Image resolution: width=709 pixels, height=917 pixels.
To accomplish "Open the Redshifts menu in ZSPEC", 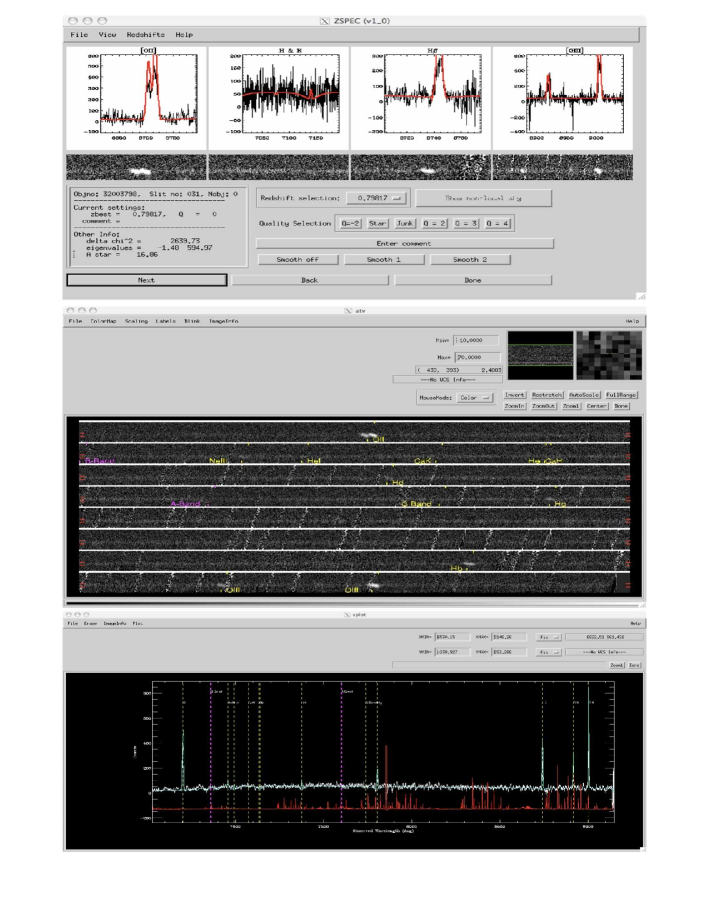I will (146, 35).
